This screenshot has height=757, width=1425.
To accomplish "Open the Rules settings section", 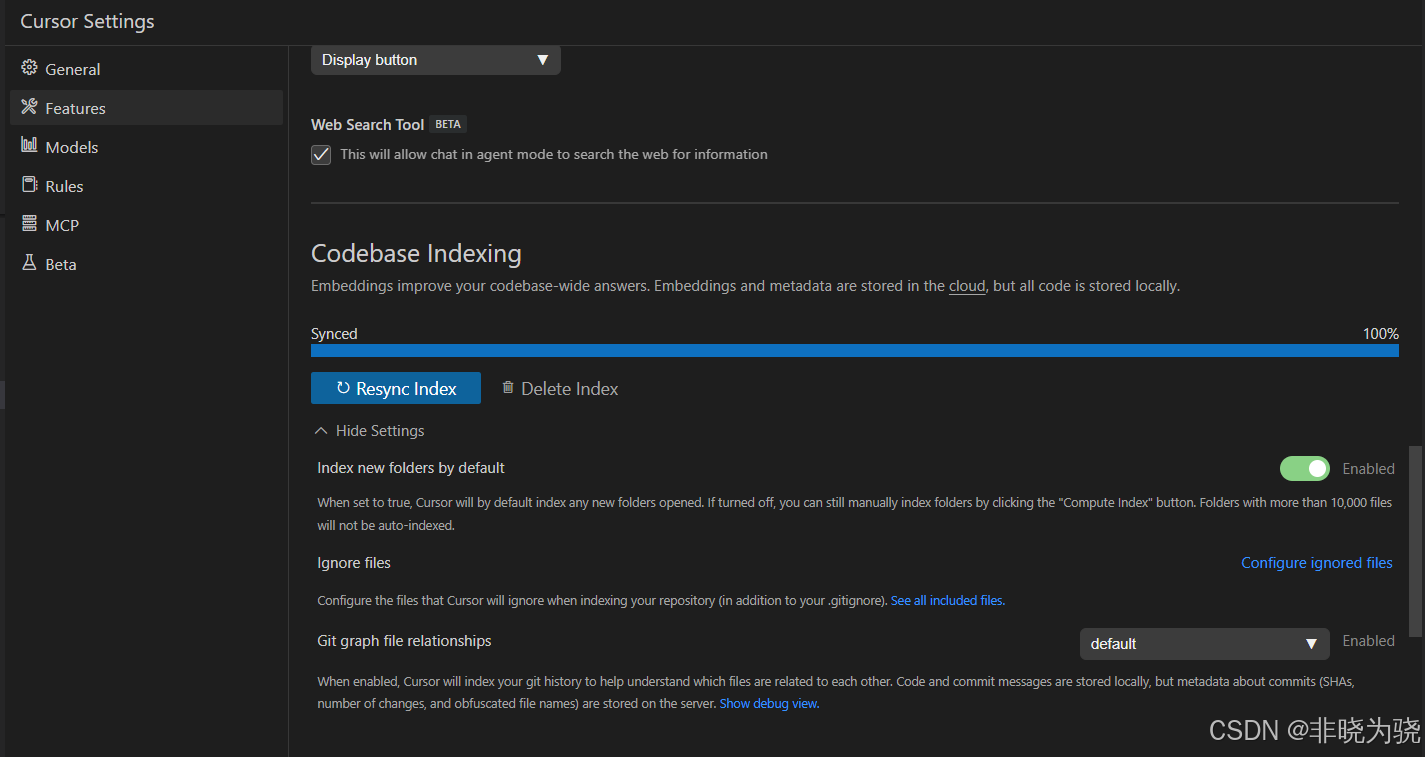I will [x=146, y=186].
